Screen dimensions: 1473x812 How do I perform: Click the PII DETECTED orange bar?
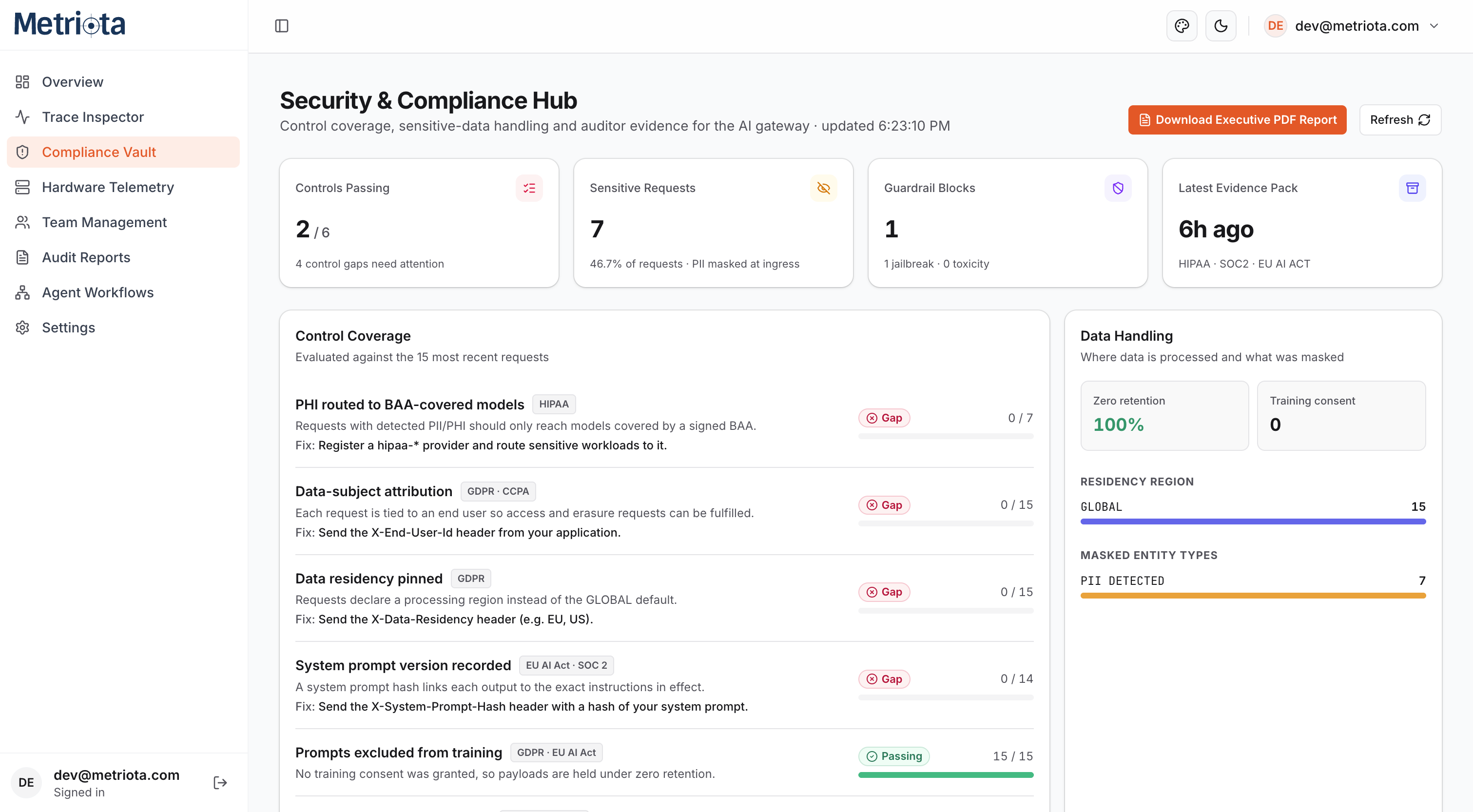pos(1253,595)
